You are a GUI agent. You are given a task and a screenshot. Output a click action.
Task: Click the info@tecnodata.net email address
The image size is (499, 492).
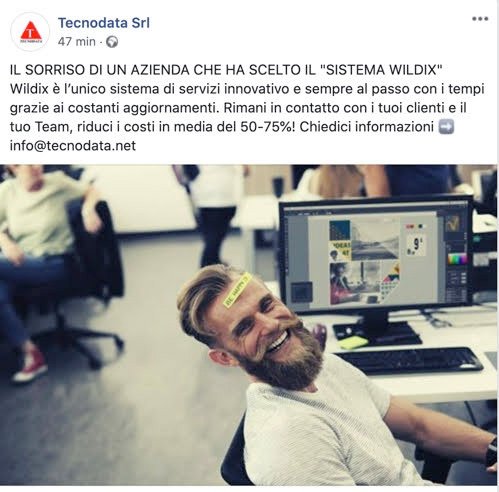coord(73,146)
